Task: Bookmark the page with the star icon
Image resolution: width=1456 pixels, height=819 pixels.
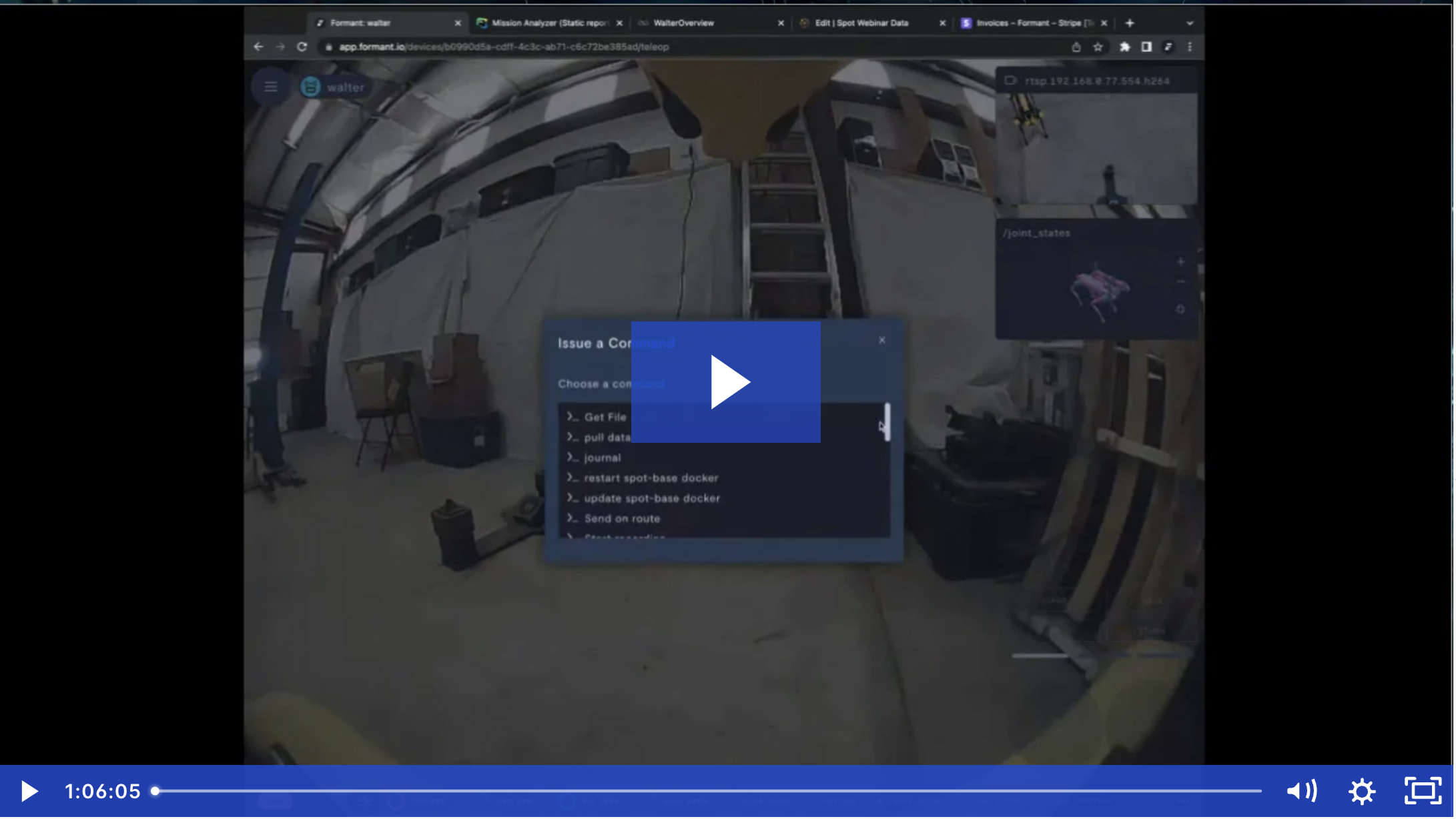Action: [1097, 47]
